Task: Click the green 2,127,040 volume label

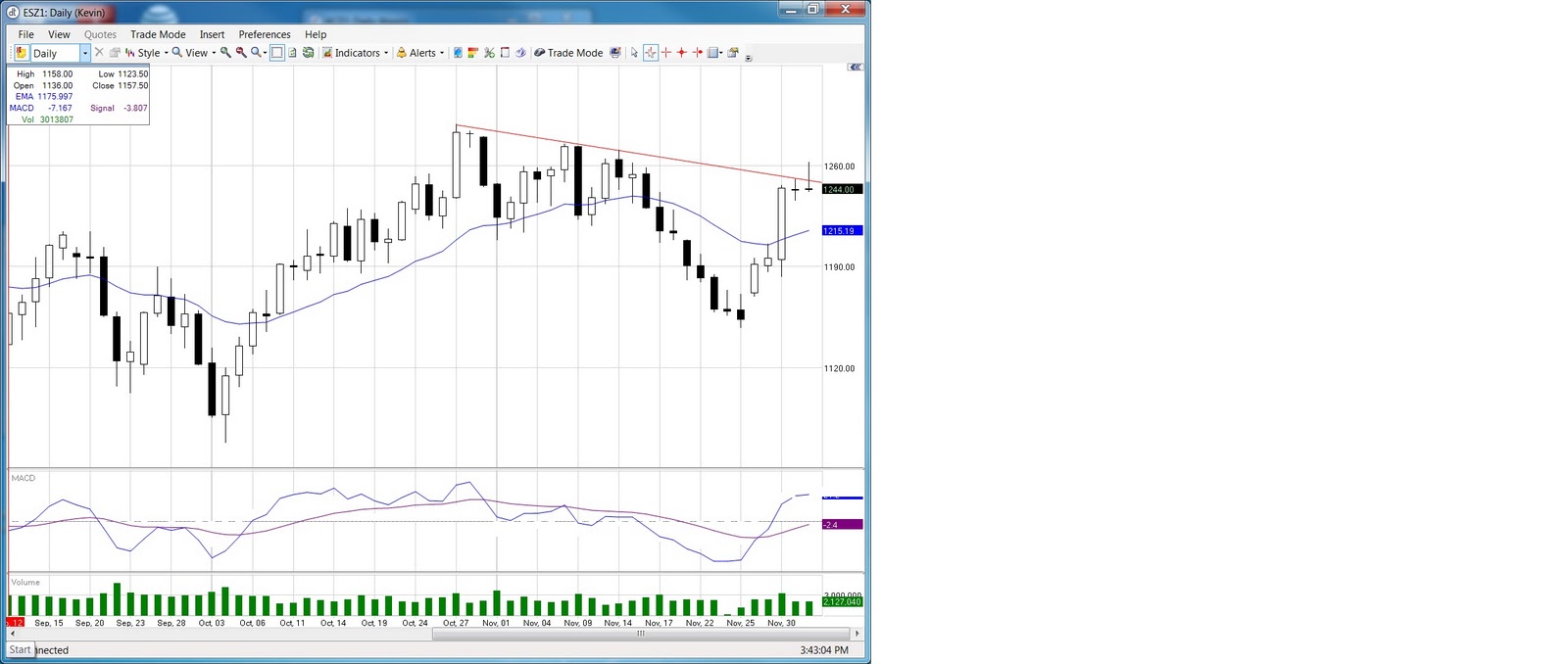Action: [x=842, y=602]
